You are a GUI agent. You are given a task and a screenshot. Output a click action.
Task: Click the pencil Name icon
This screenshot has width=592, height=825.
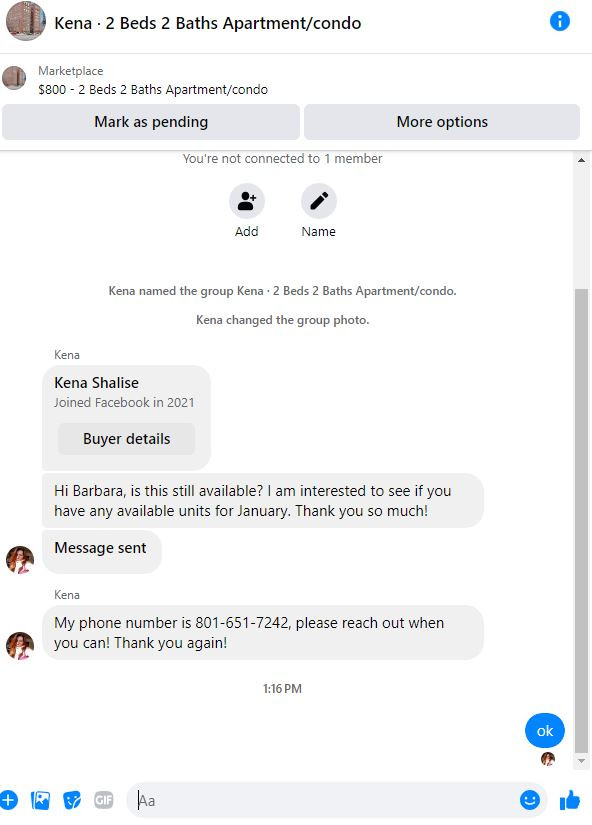coord(318,200)
